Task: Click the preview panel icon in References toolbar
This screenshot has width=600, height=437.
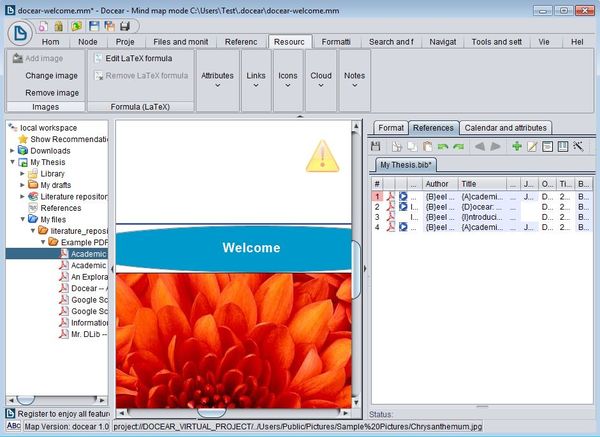Action: pos(548,146)
